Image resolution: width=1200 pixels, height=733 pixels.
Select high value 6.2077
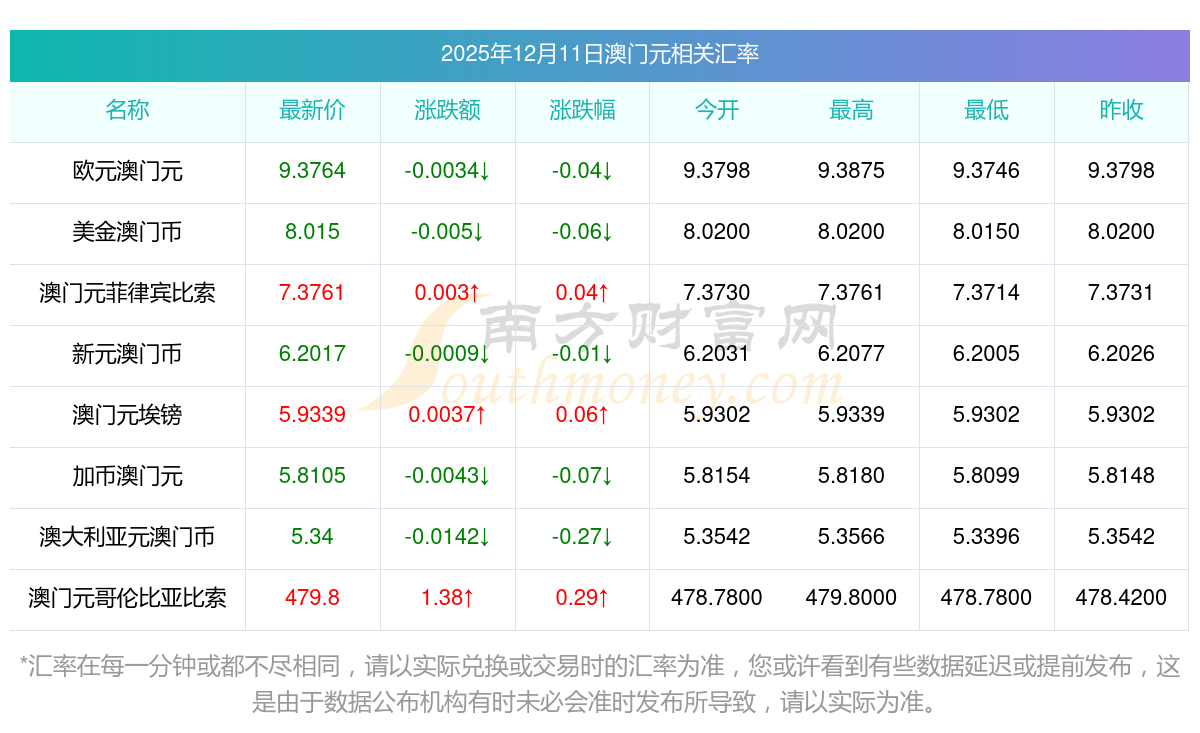pyautogui.click(x=851, y=354)
